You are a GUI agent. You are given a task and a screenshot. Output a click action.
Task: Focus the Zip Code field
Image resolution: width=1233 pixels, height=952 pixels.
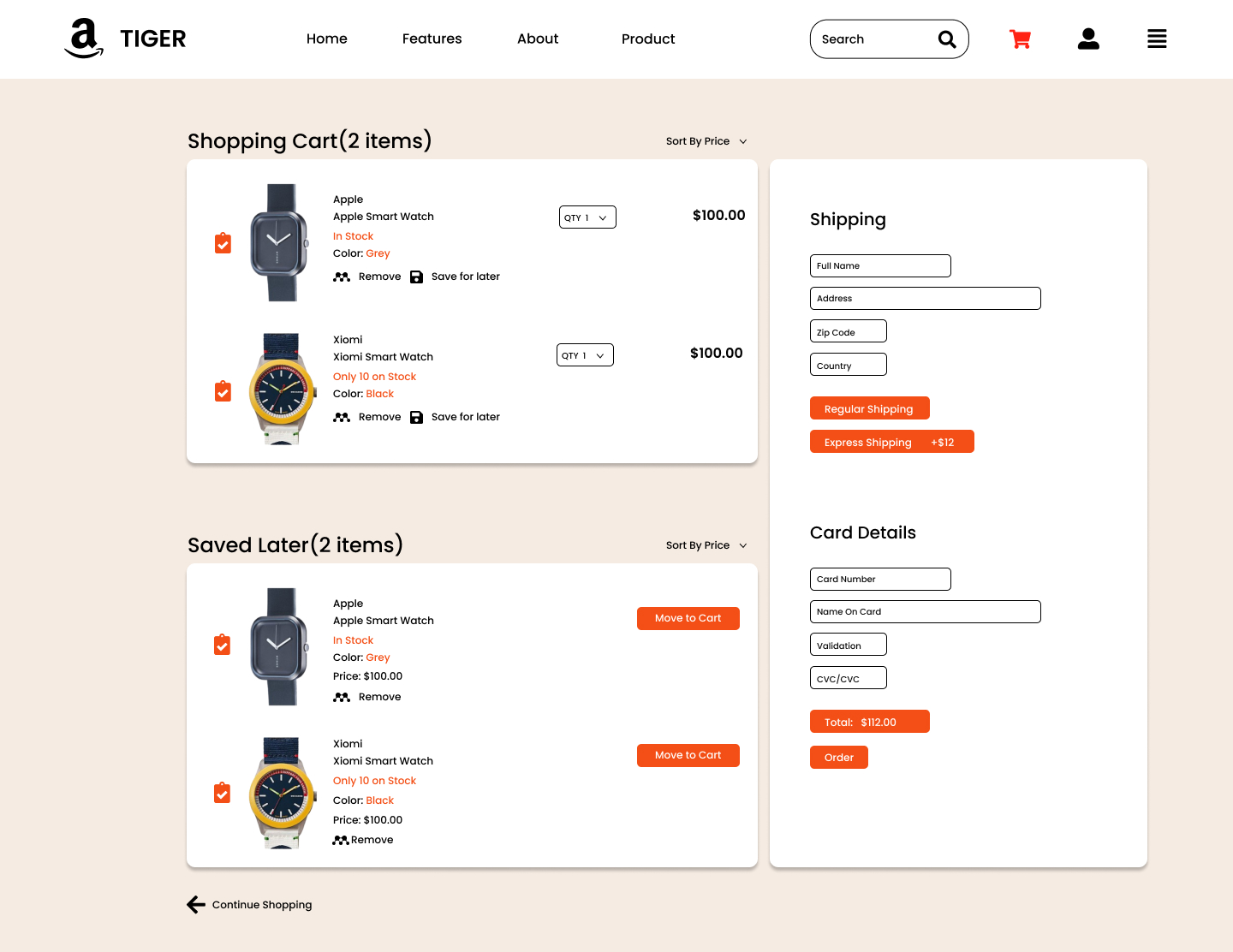tap(849, 331)
